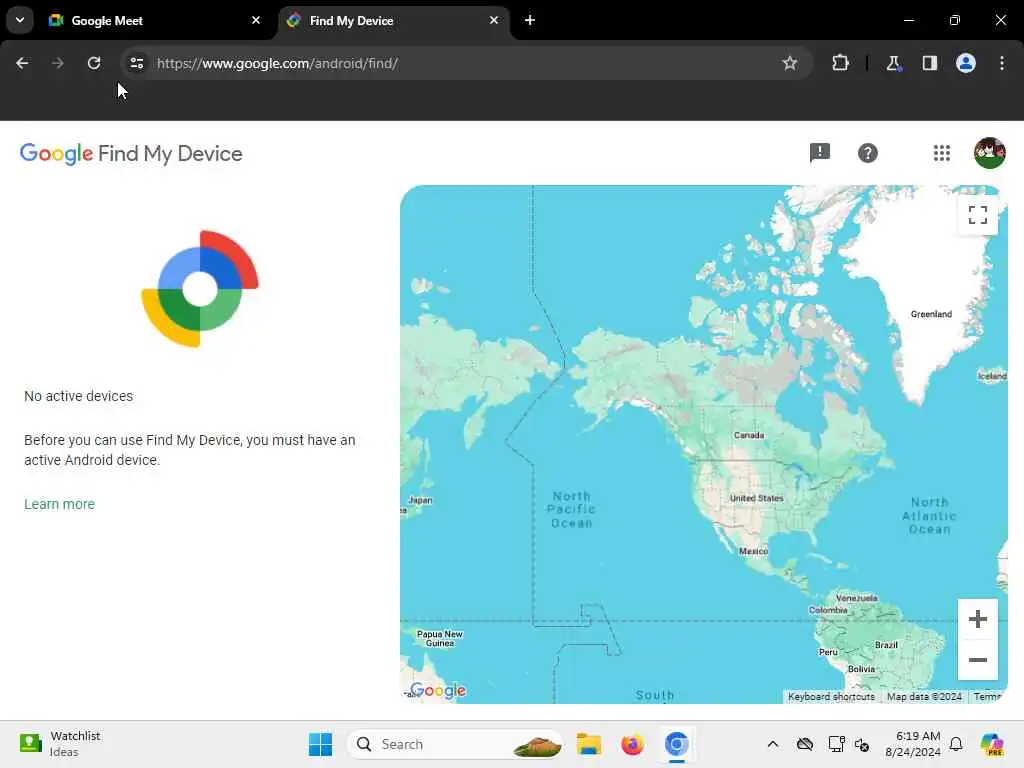Click the Google logo on the map
This screenshot has height=768, width=1024.
(438, 690)
